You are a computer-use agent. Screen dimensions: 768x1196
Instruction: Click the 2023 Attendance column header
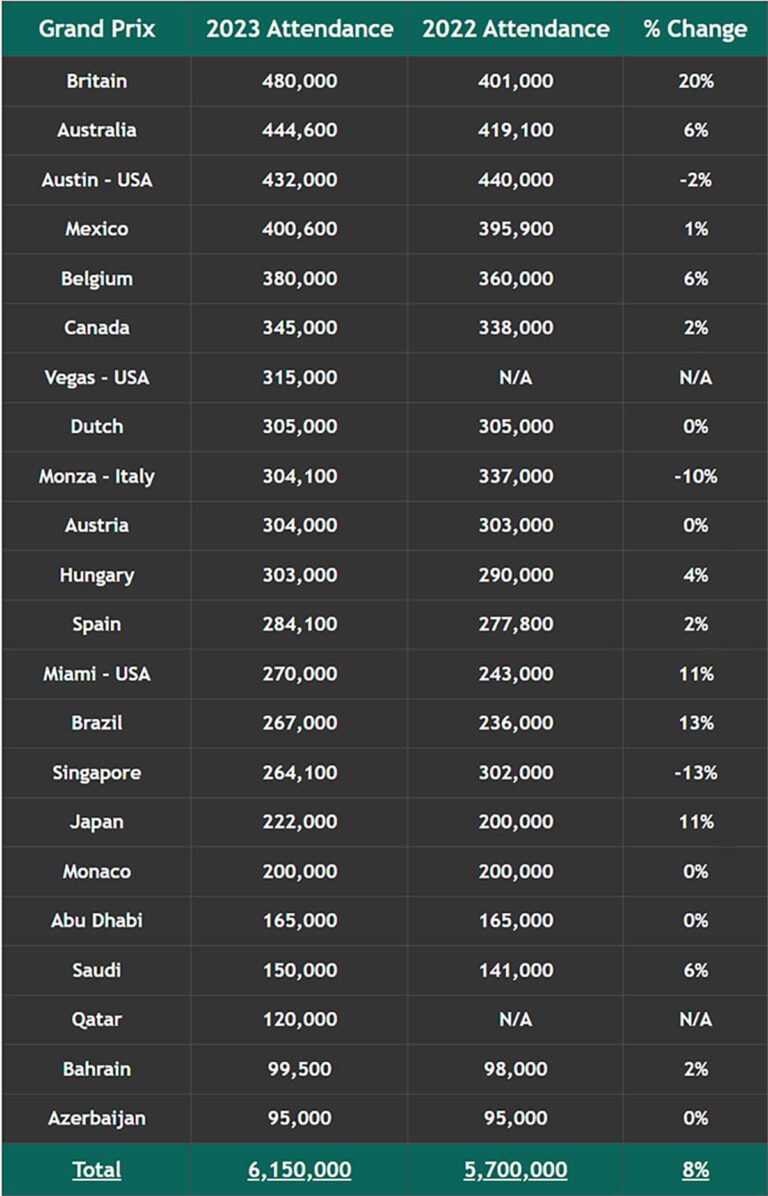(x=300, y=29)
